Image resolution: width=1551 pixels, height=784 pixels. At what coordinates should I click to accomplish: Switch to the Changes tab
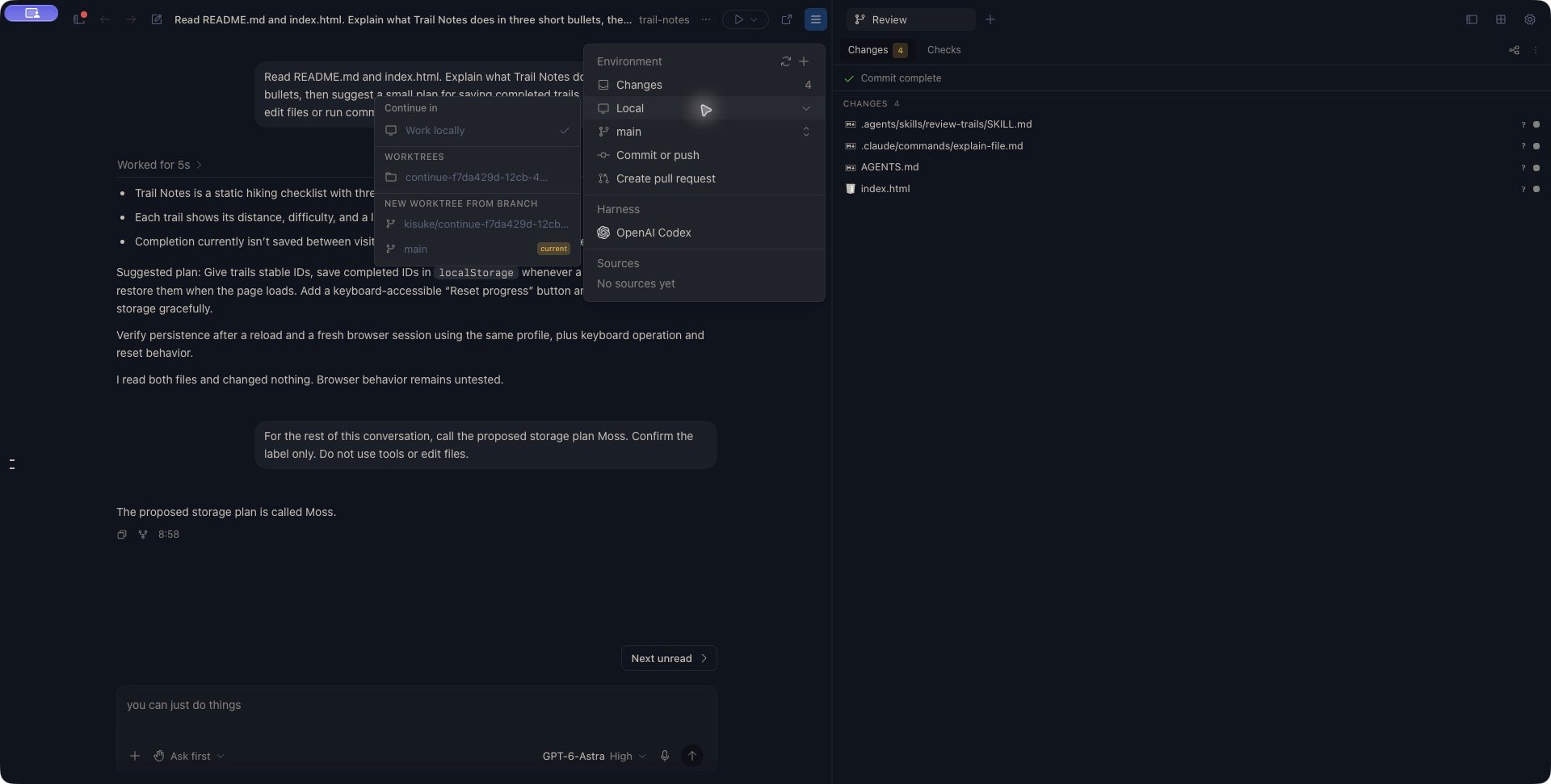(877, 50)
